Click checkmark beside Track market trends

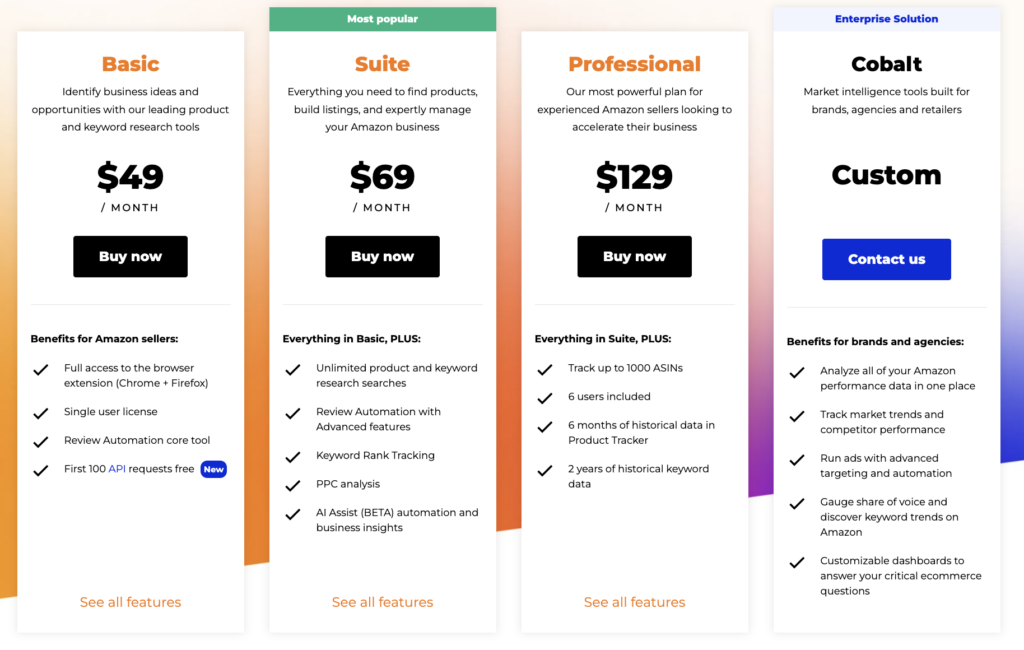[x=797, y=415]
